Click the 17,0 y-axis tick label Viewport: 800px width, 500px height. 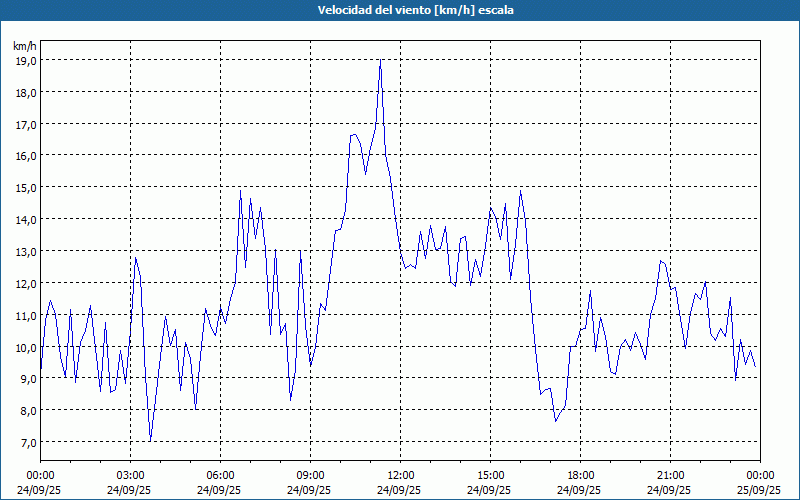coord(25,124)
